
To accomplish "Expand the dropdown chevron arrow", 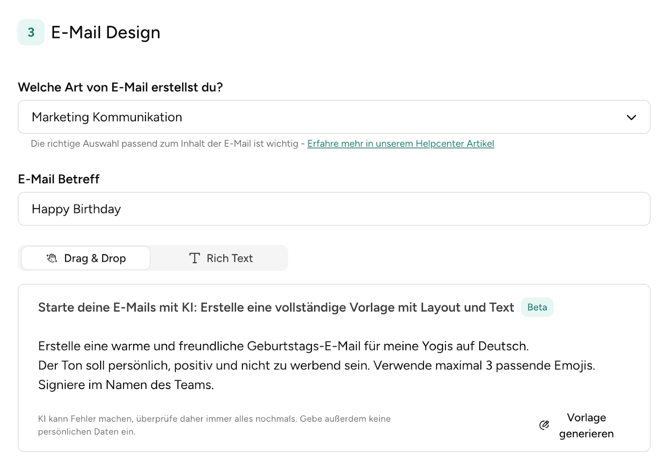I will (631, 117).
